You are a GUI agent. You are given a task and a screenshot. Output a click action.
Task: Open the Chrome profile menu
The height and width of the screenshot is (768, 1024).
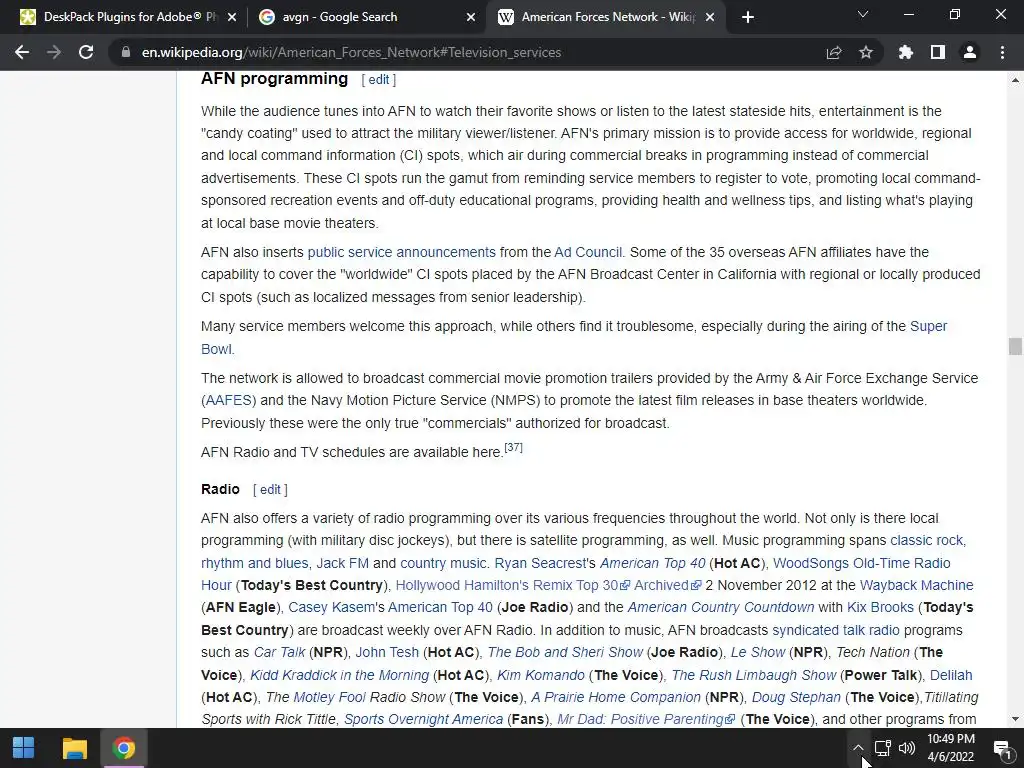pos(970,52)
